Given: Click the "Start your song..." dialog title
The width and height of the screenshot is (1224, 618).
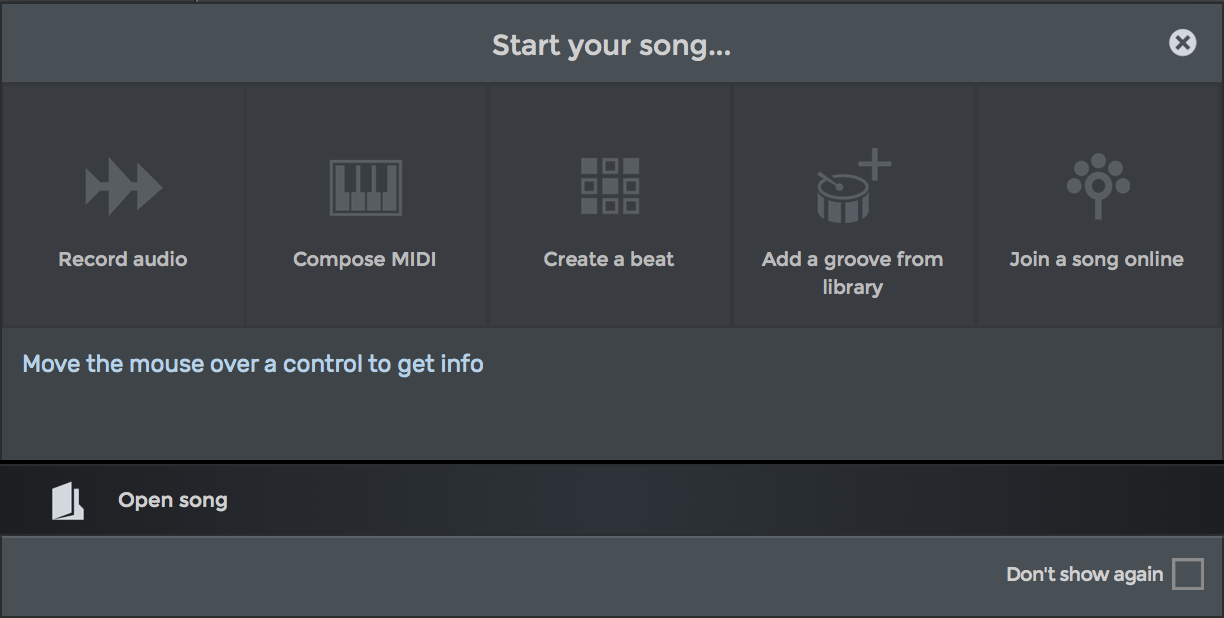Looking at the screenshot, I should 611,46.
